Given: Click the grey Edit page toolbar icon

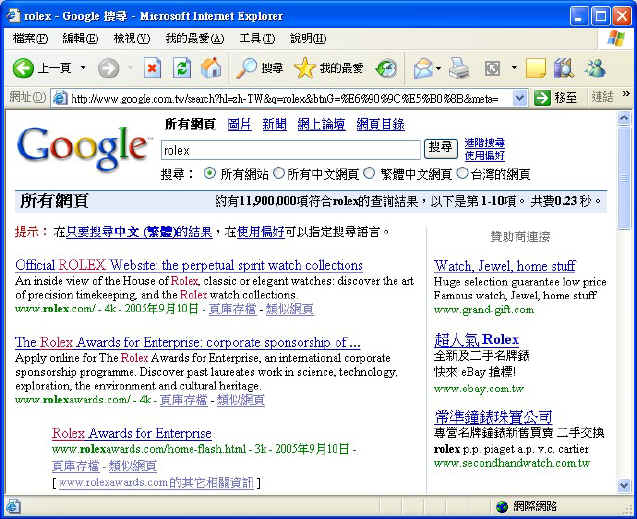Looking at the screenshot, I should tap(492, 68).
